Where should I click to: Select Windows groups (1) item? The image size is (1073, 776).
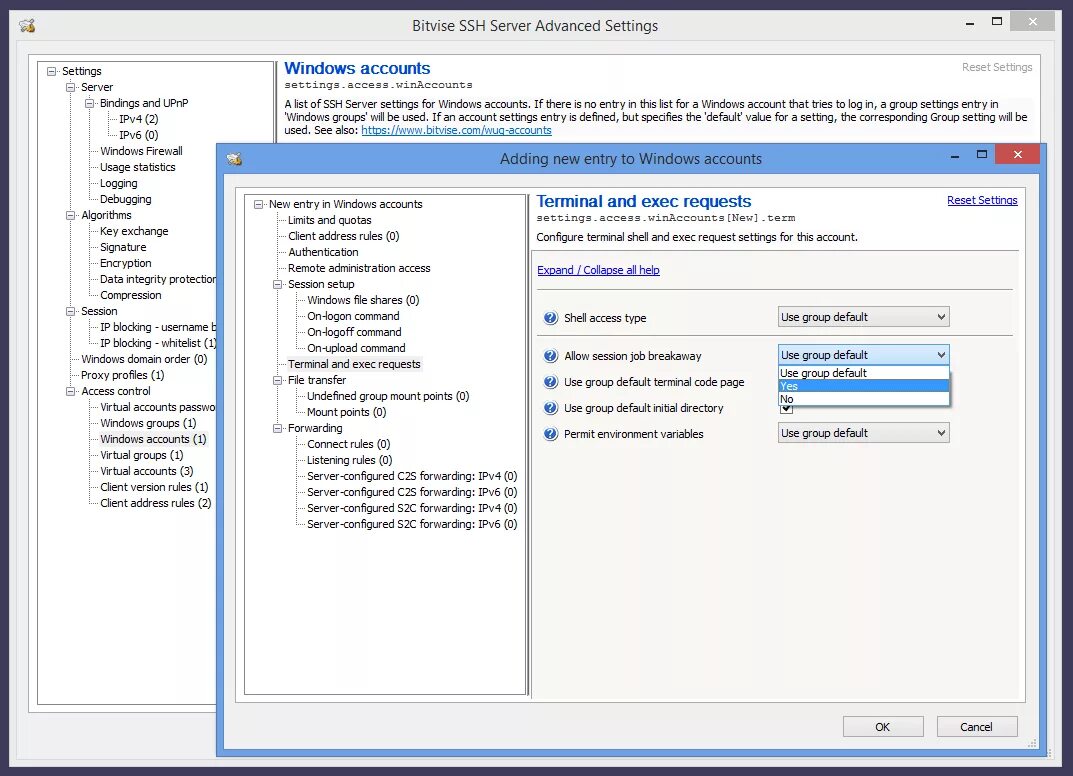(148, 423)
